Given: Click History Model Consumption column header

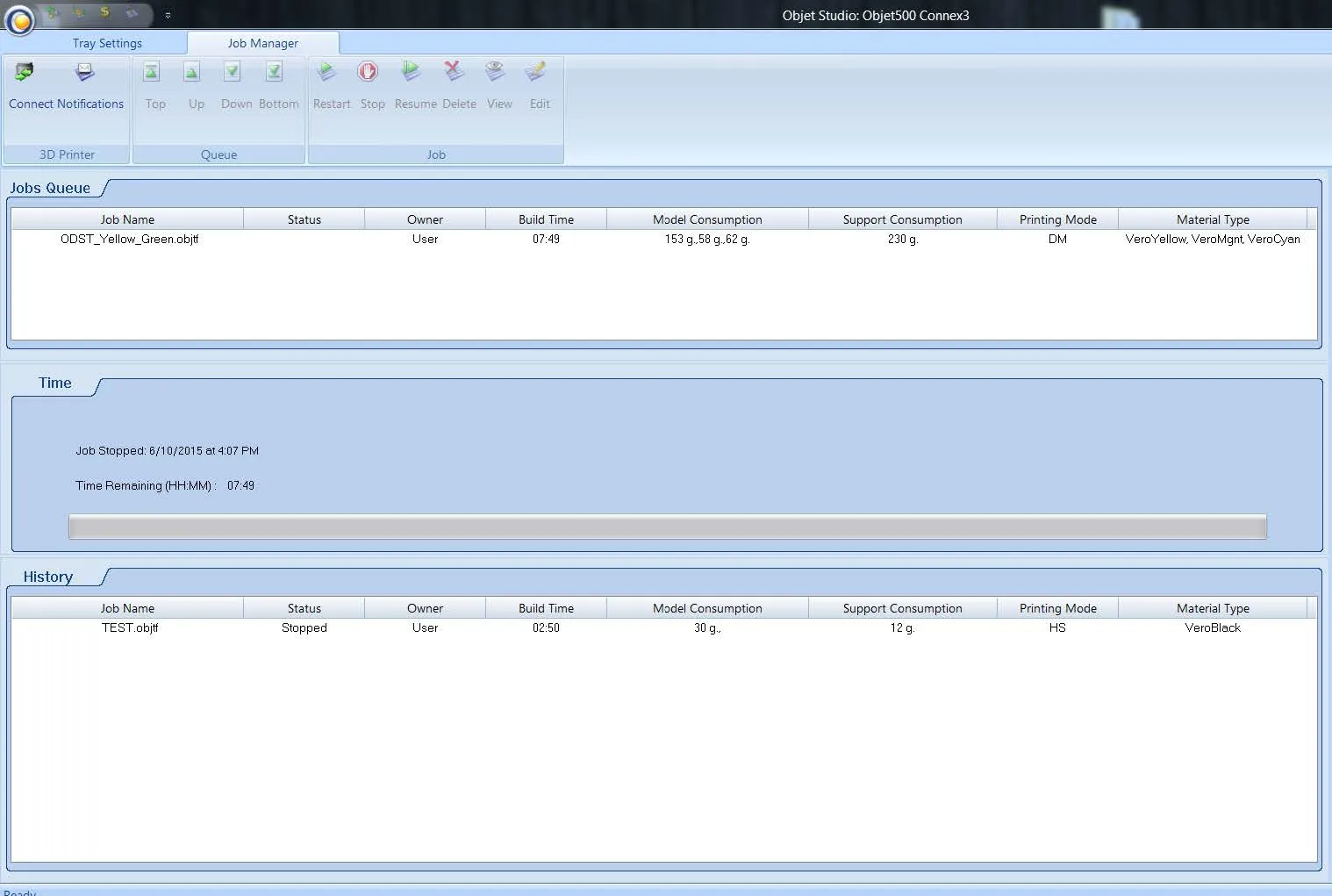Looking at the screenshot, I should (707, 608).
